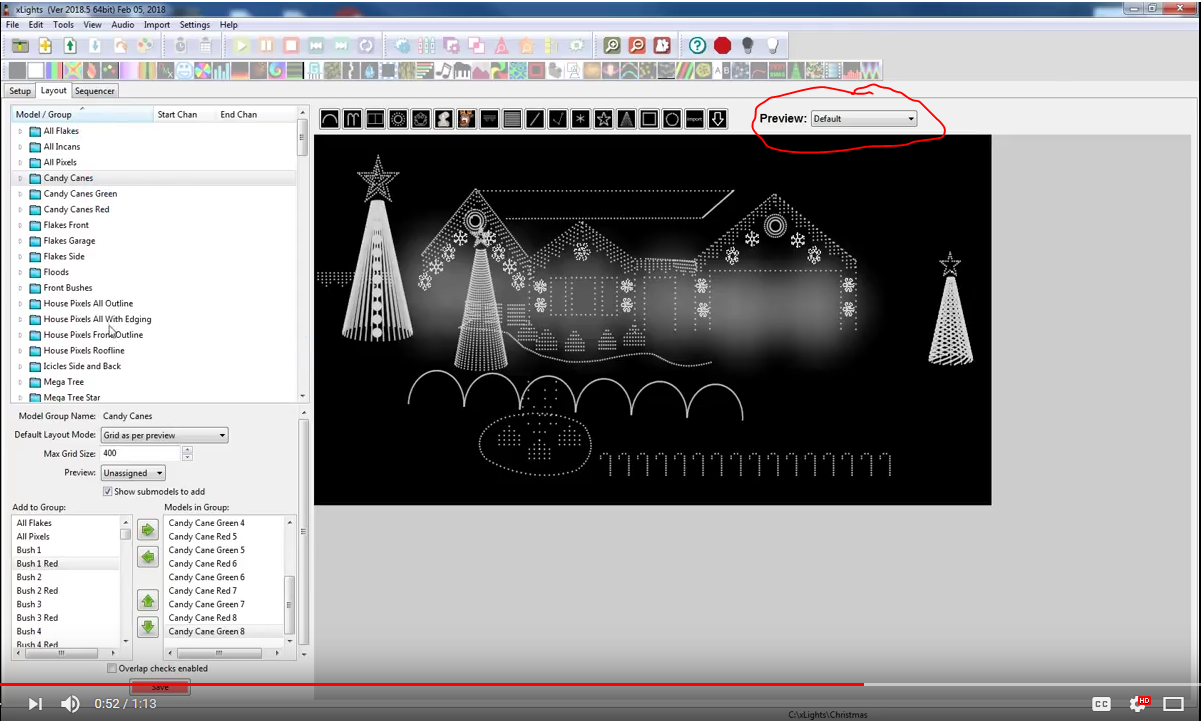Image resolution: width=1201 pixels, height=721 pixels.
Task: Click the Download models arrow icon
Action: point(718,119)
